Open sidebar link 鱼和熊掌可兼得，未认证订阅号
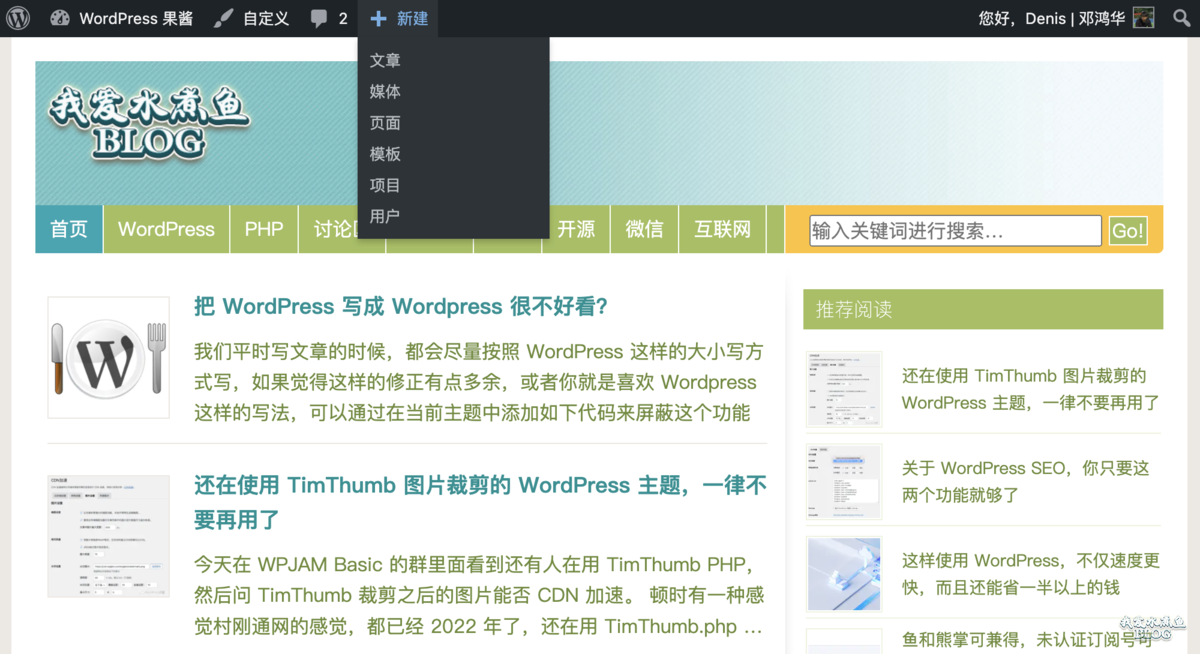The image size is (1200, 654). (1028, 639)
